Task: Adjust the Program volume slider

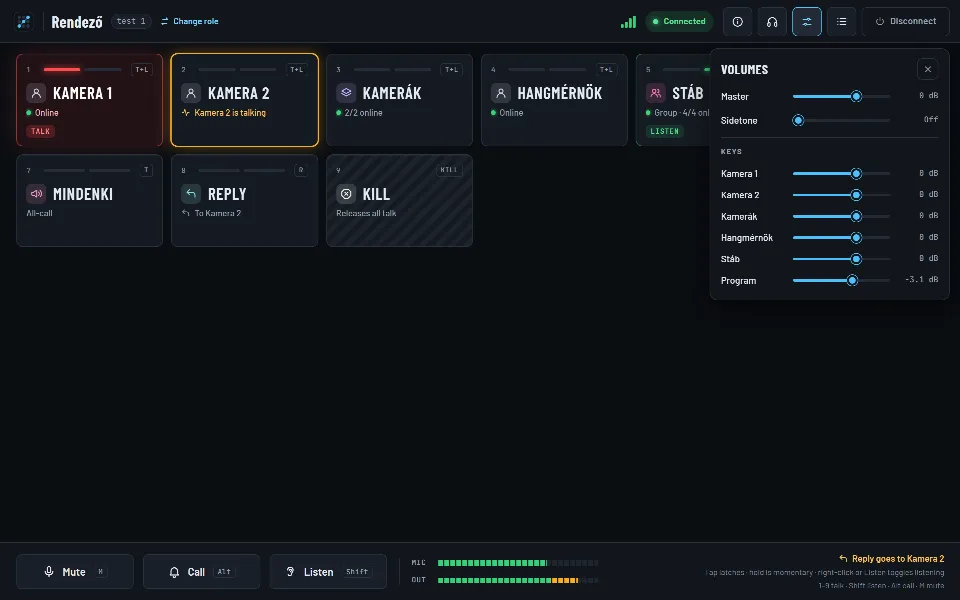Action: pyautogui.click(x=841, y=280)
